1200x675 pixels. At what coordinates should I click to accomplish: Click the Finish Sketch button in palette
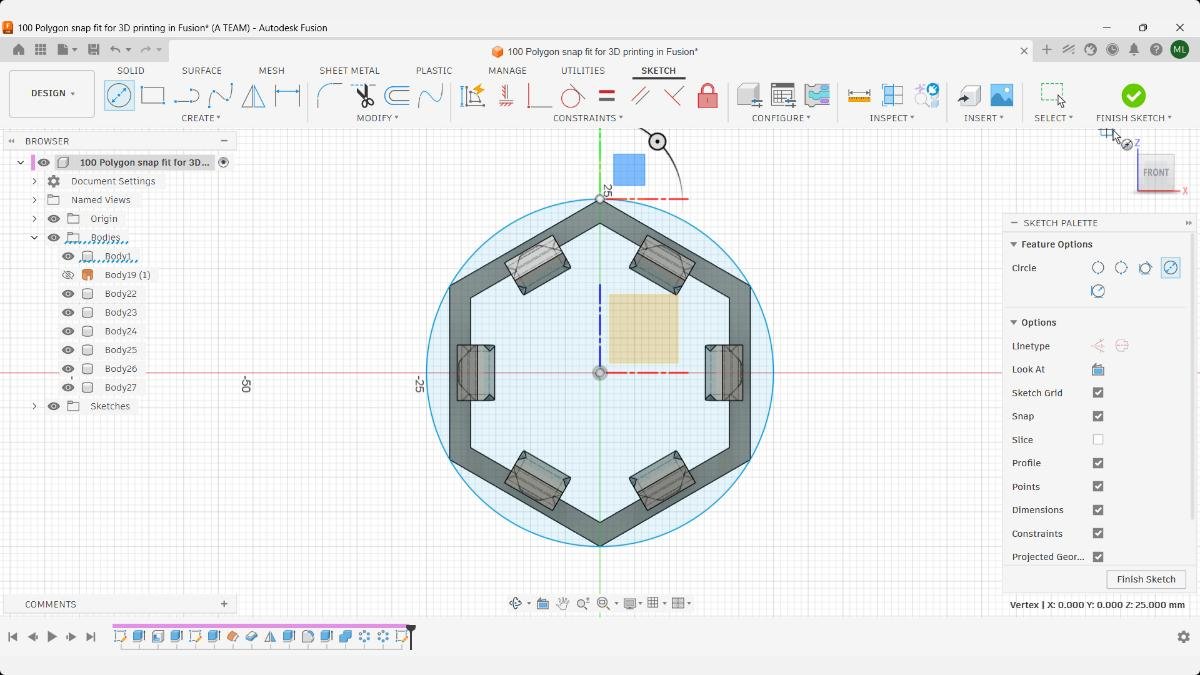pyautogui.click(x=1146, y=580)
